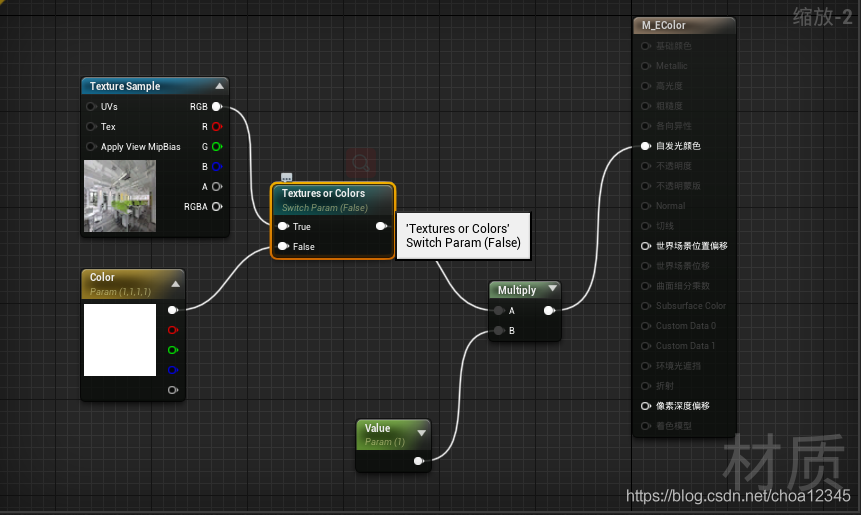Collapse the Texture Sample node with its arrow

pyautogui.click(x=220, y=86)
